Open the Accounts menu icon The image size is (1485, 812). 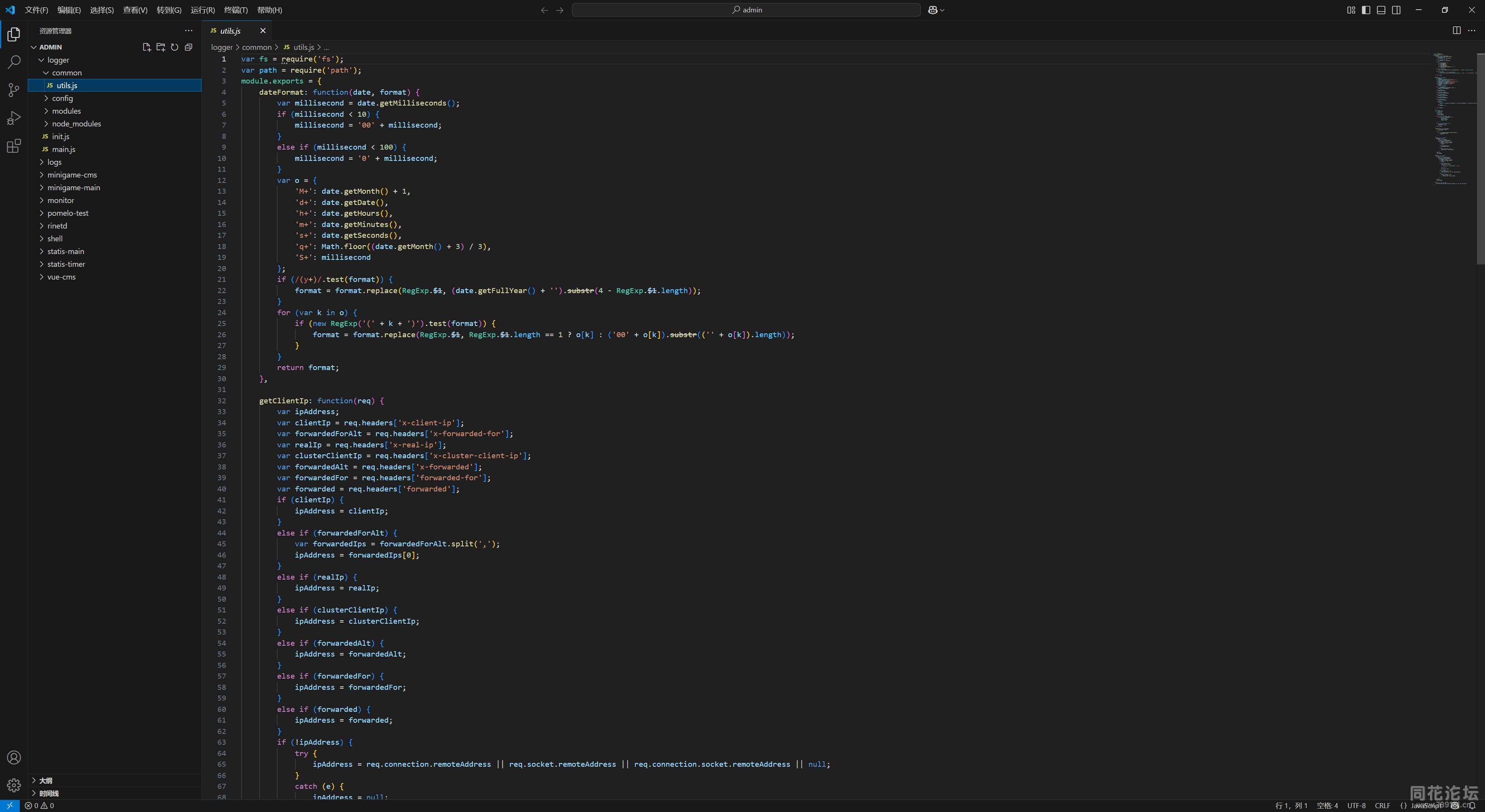pos(14,757)
